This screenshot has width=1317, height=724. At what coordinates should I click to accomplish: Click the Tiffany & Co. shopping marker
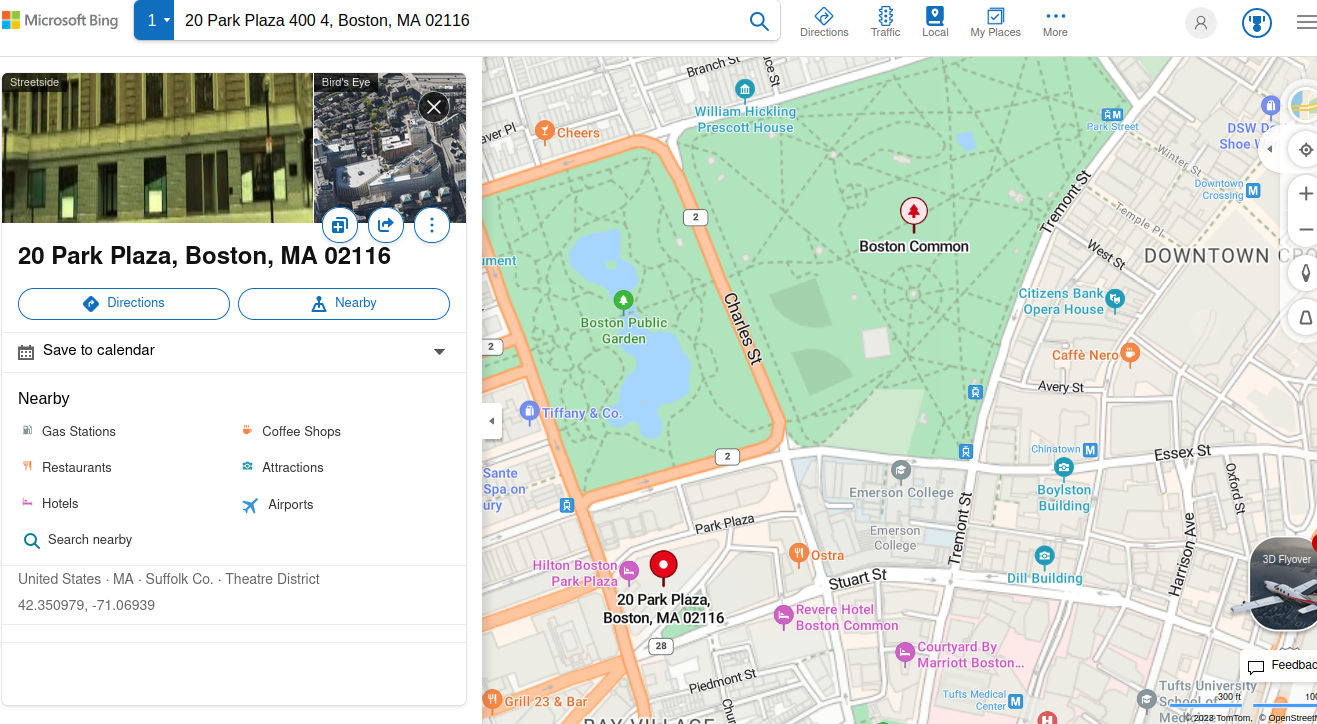(530, 410)
